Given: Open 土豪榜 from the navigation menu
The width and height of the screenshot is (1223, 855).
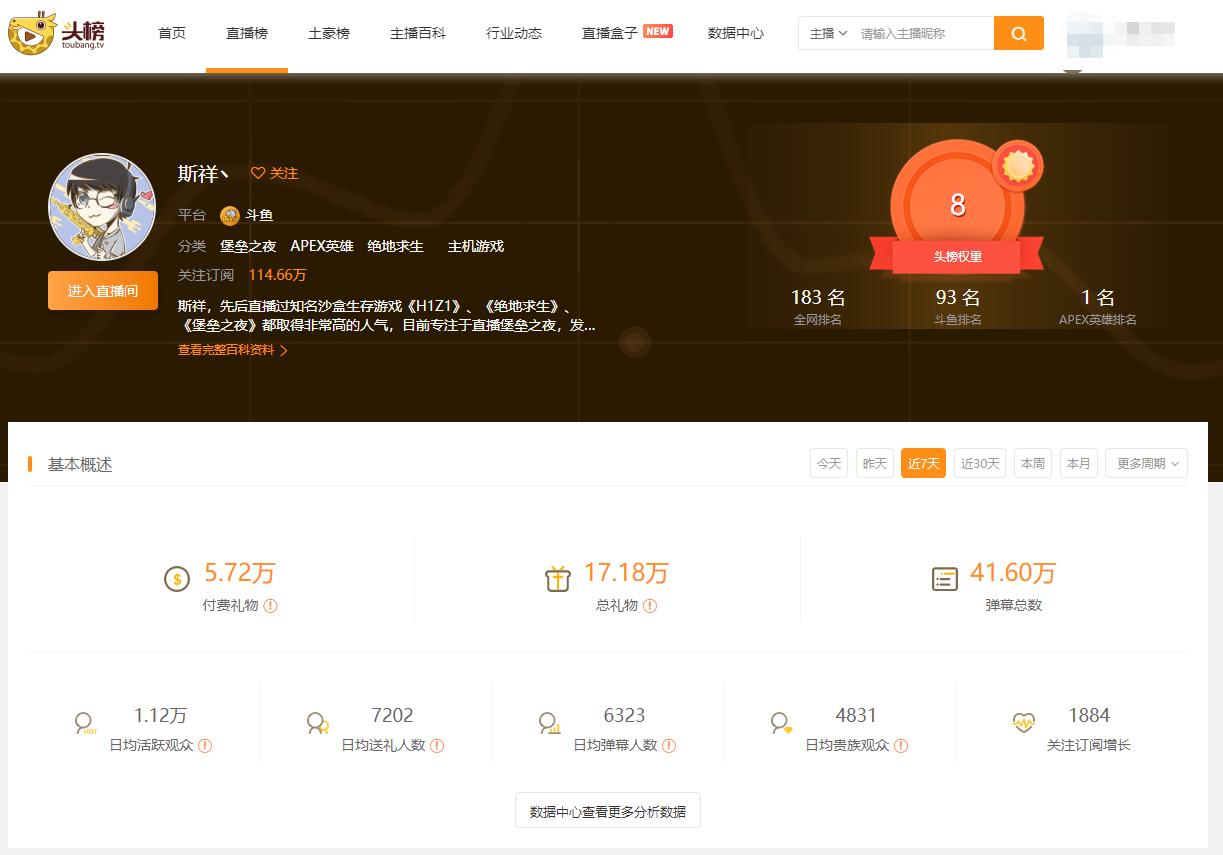Looking at the screenshot, I should (328, 32).
